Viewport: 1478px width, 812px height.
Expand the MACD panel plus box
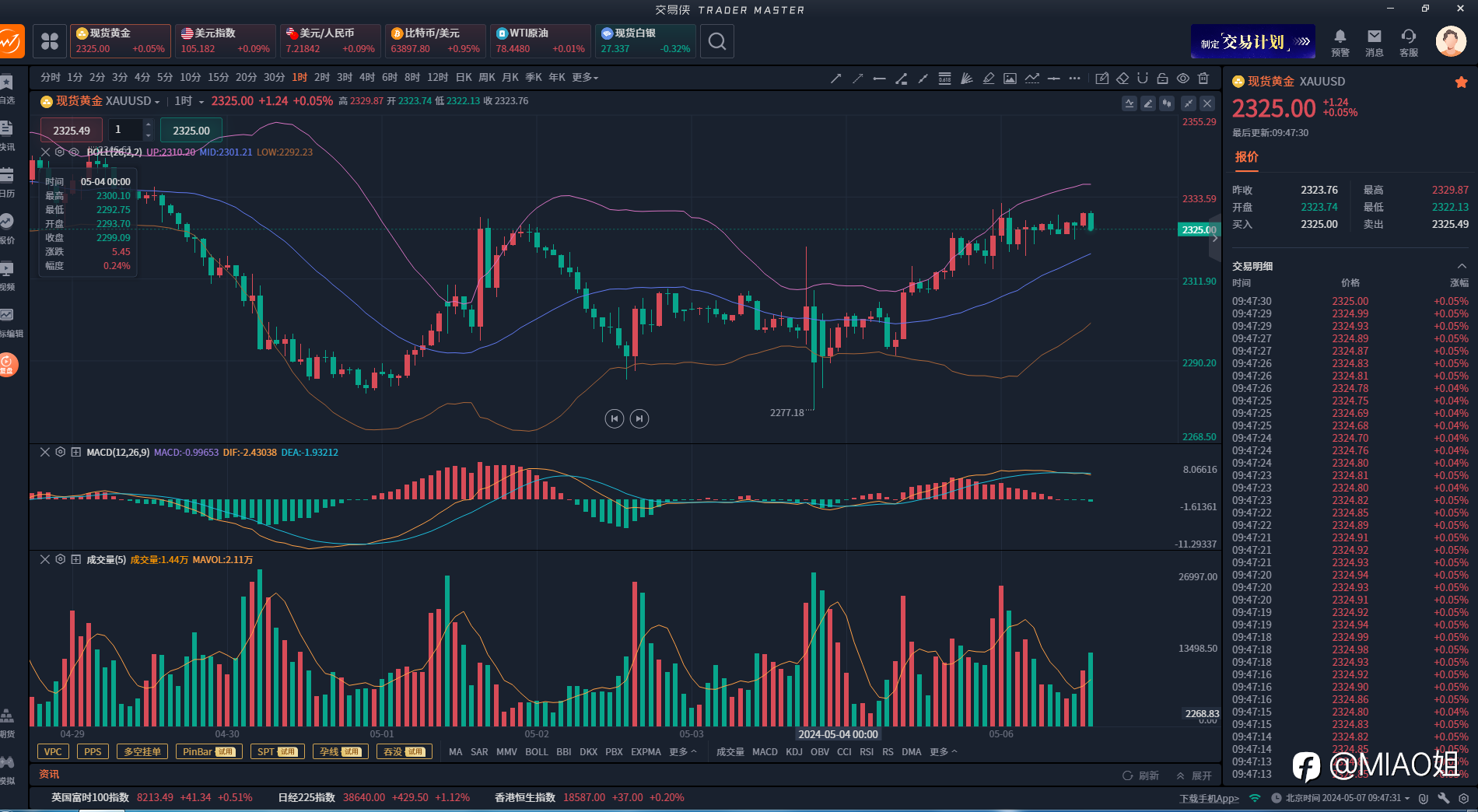[x=75, y=452]
